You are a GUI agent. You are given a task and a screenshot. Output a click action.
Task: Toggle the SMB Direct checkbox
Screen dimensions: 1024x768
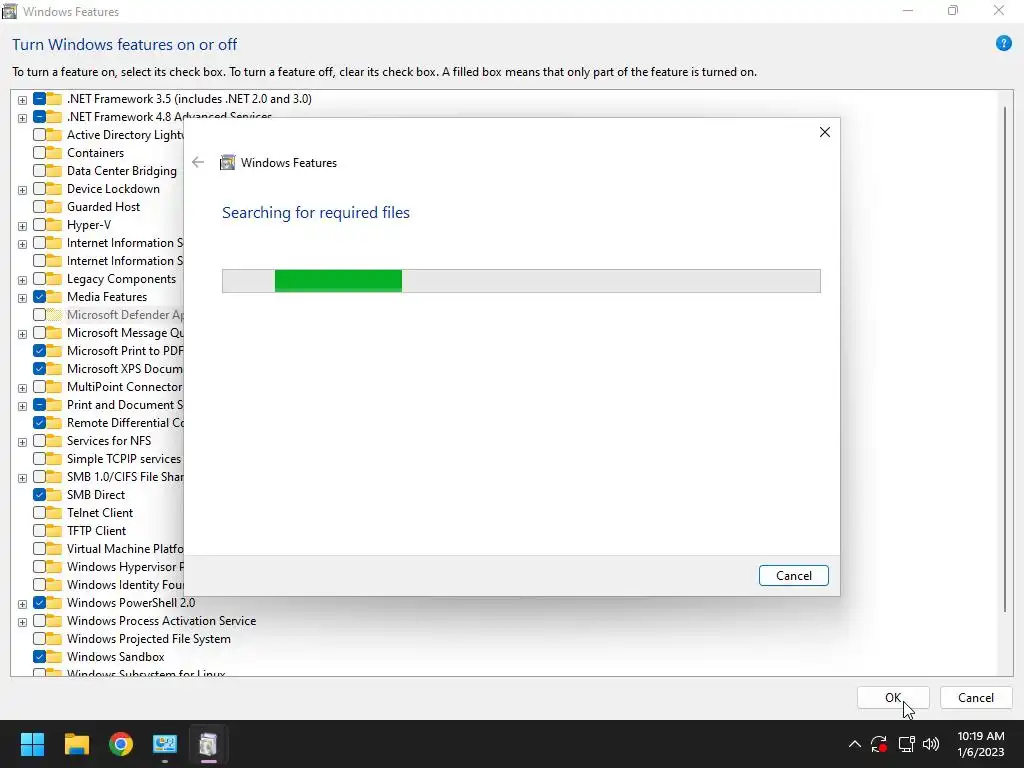click(x=39, y=495)
